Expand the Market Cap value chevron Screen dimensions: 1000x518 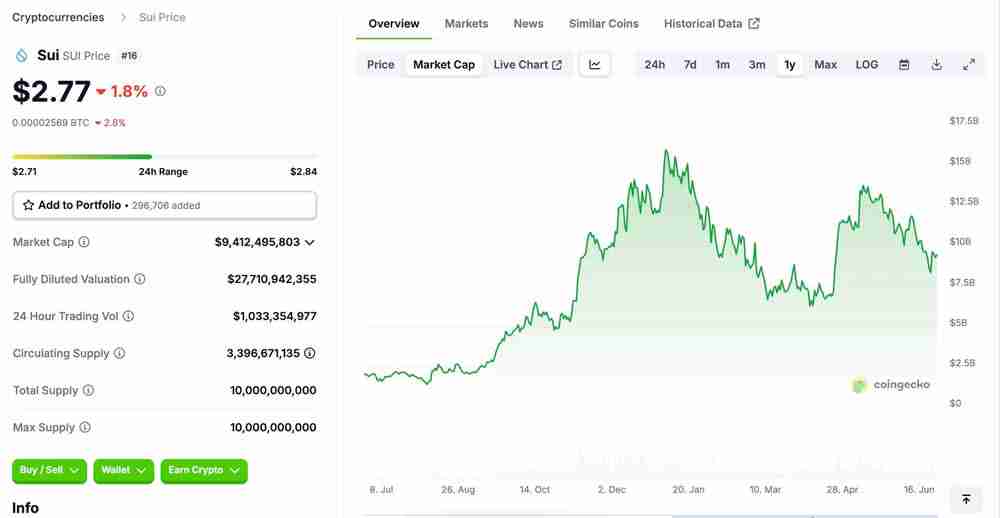point(310,242)
